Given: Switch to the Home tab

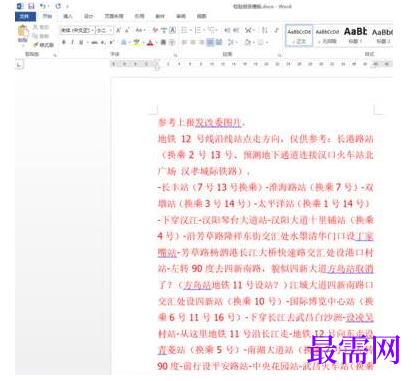Looking at the screenshot, I should [47, 16].
